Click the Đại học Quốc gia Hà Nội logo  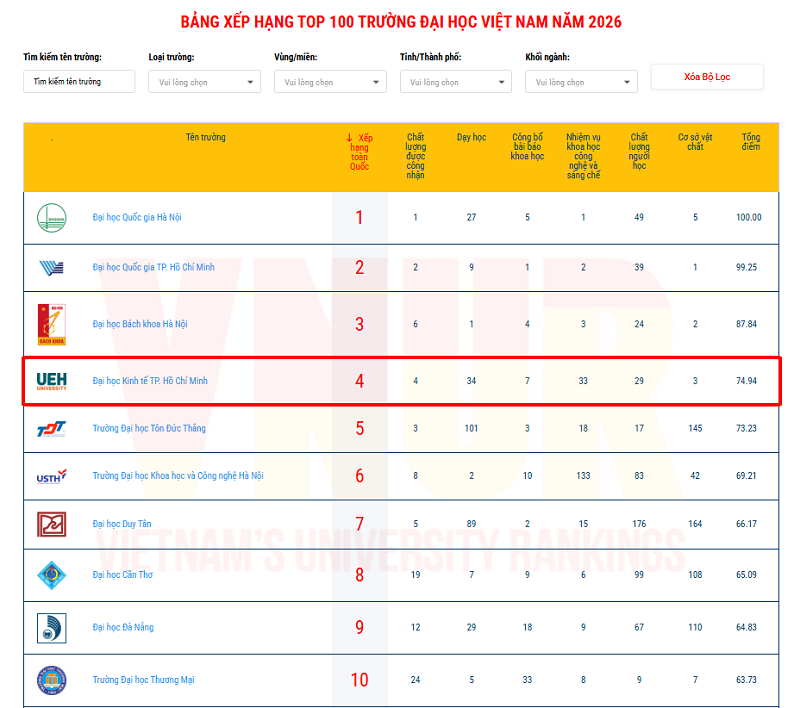click(x=51, y=218)
